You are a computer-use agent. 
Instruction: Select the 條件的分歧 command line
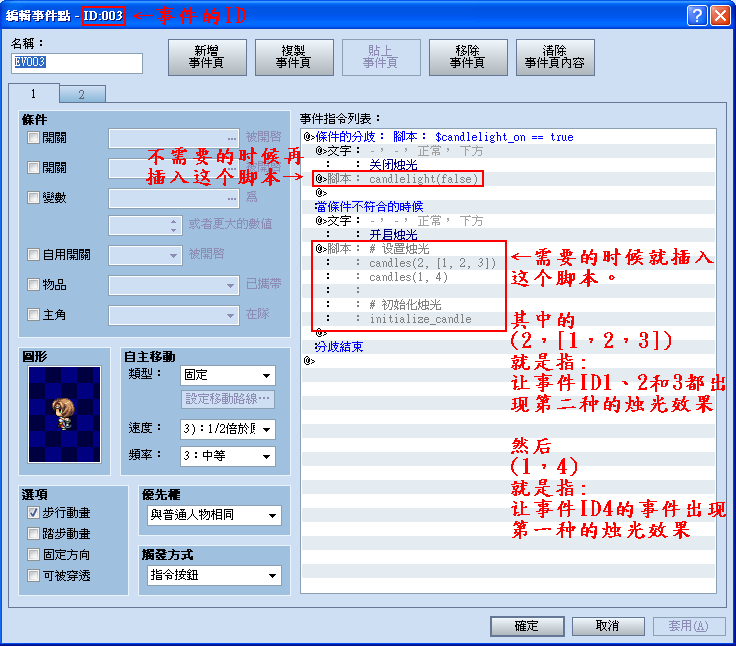508,137
